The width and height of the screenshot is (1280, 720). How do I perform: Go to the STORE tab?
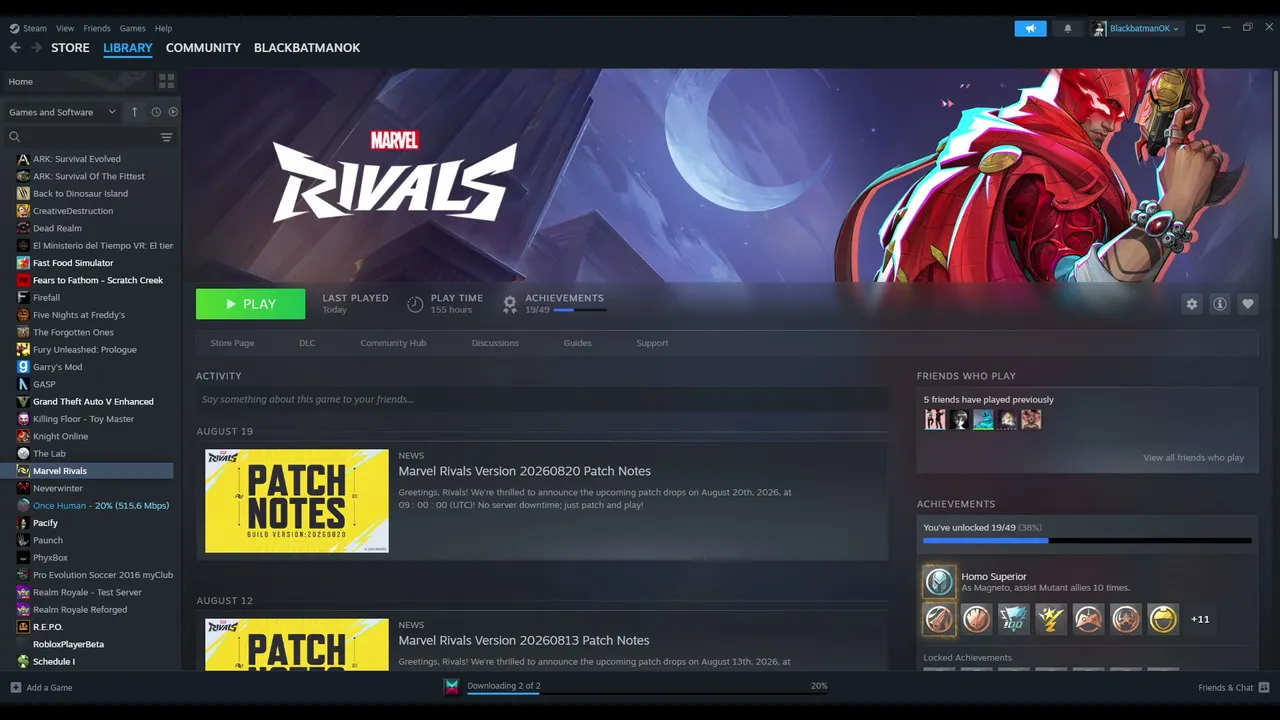[70, 48]
